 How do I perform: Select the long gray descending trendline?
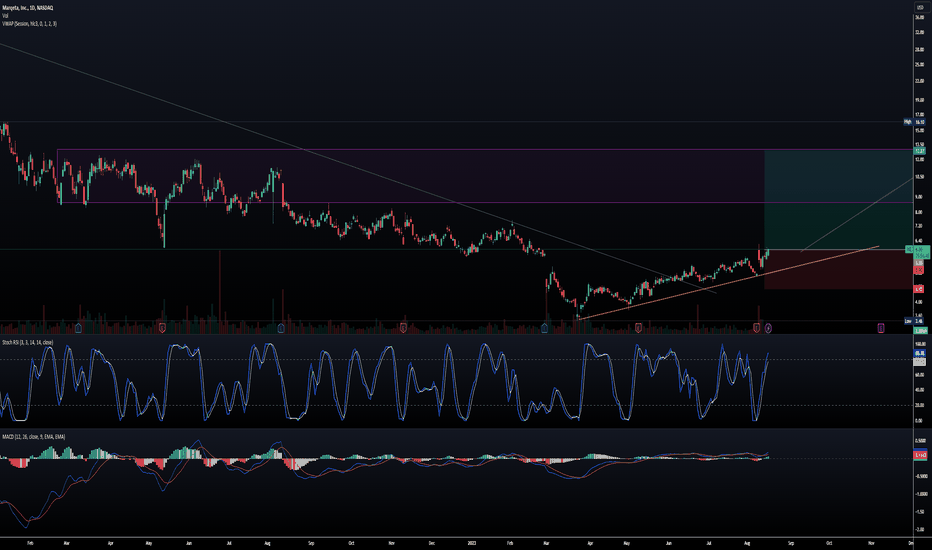click(x=357, y=168)
